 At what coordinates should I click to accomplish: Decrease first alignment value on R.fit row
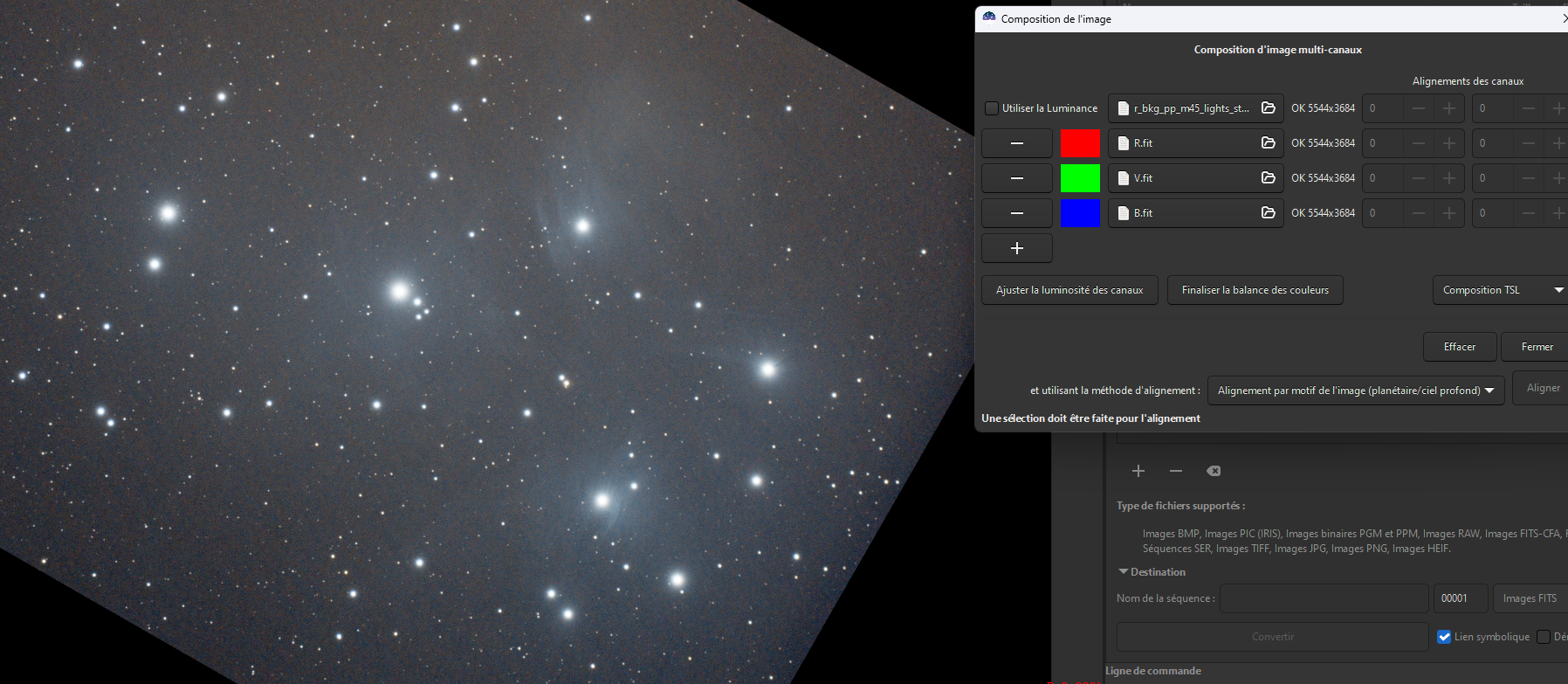pos(1419,143)
